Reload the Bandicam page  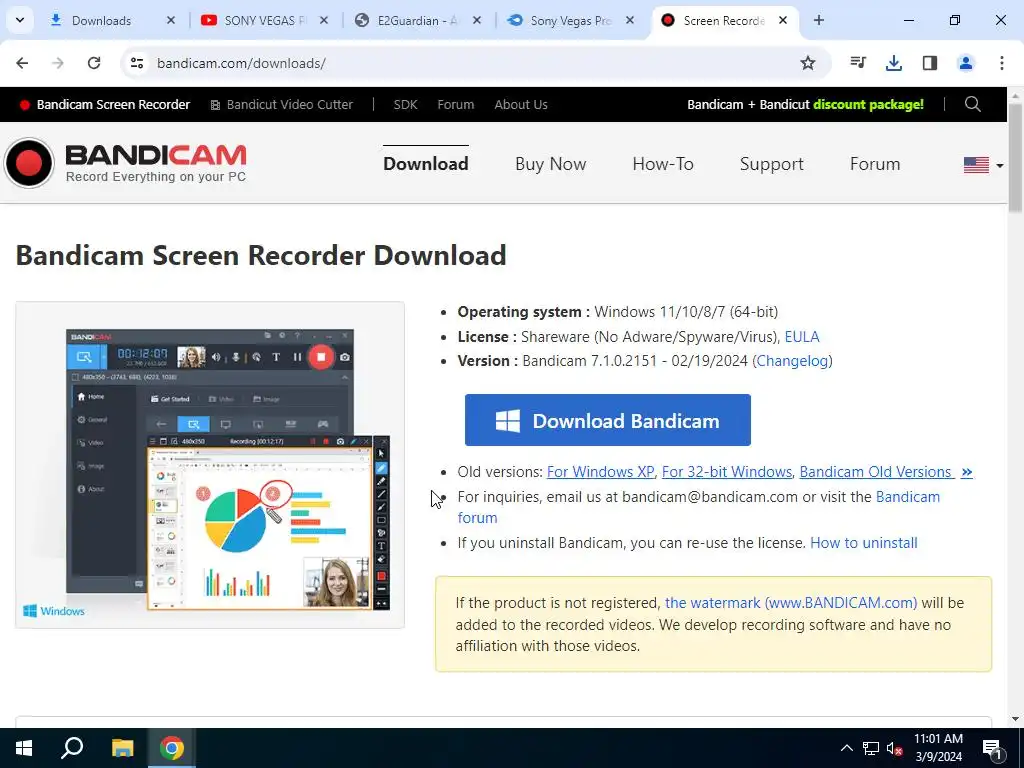(x=94, y=63)
